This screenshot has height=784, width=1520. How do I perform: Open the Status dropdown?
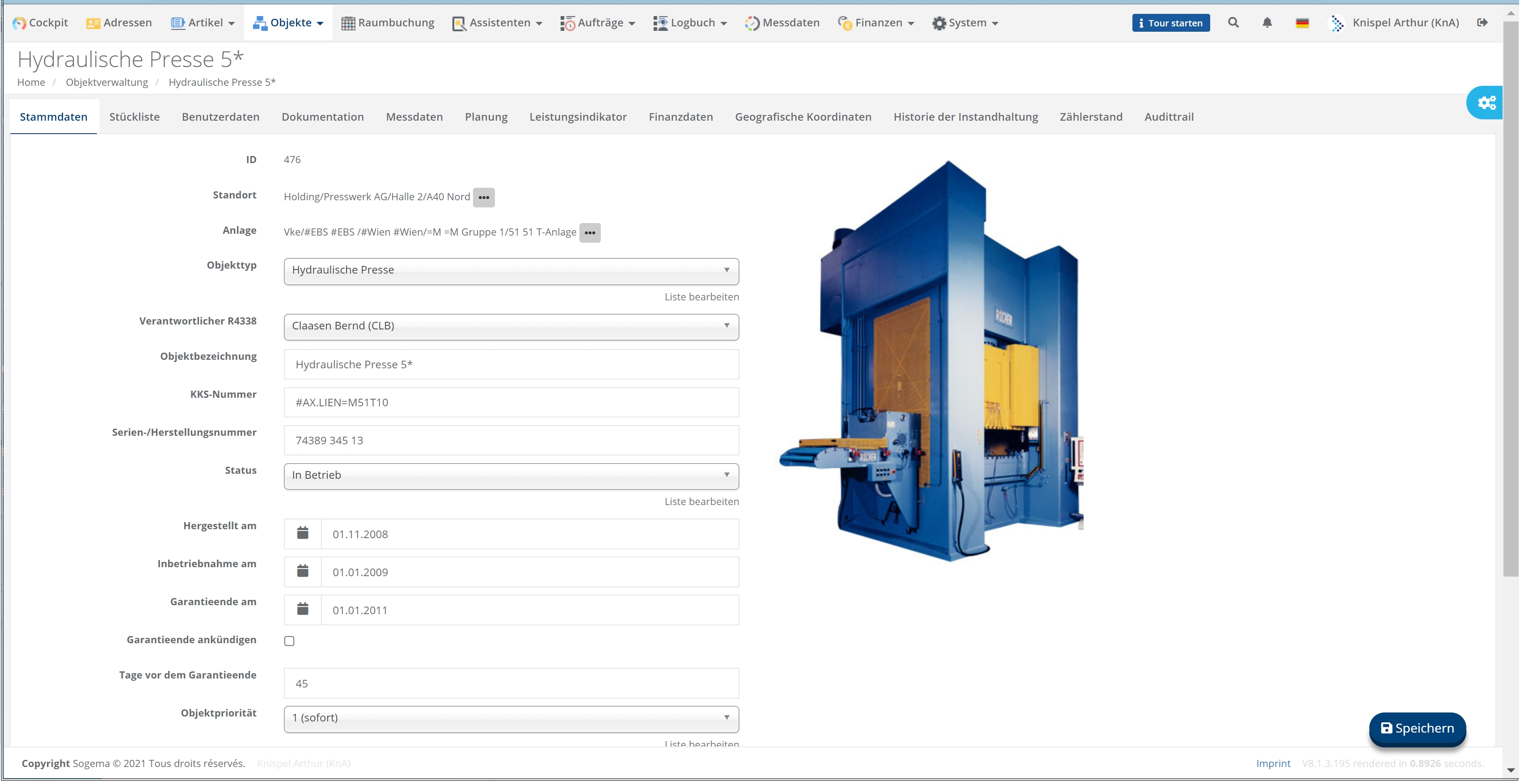coord(511,476)
